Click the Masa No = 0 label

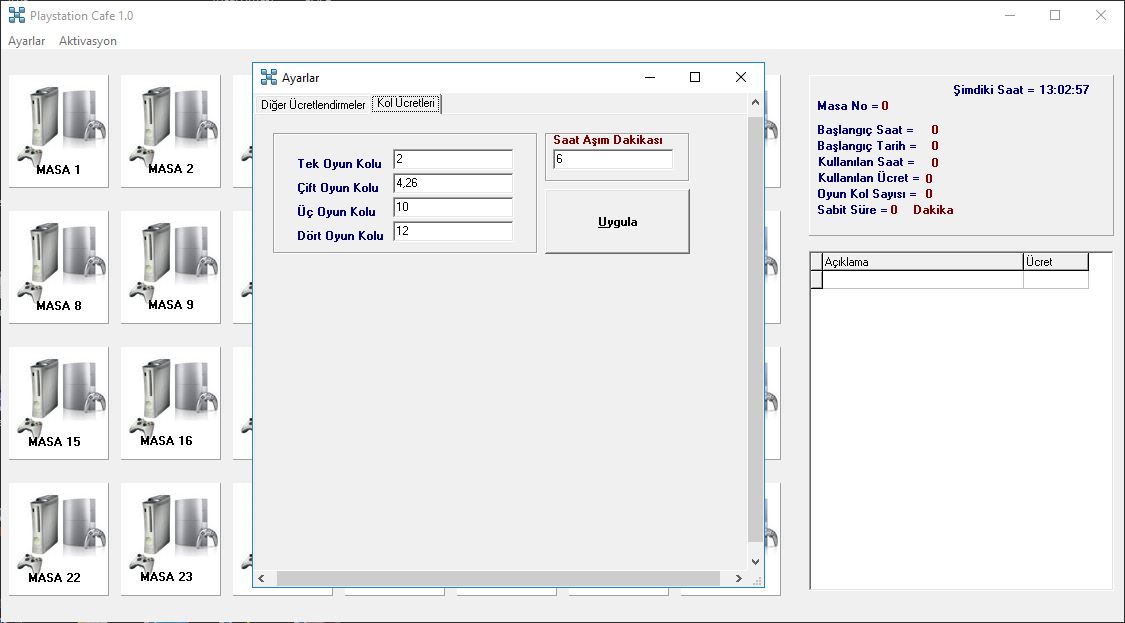tap(852, 106)
